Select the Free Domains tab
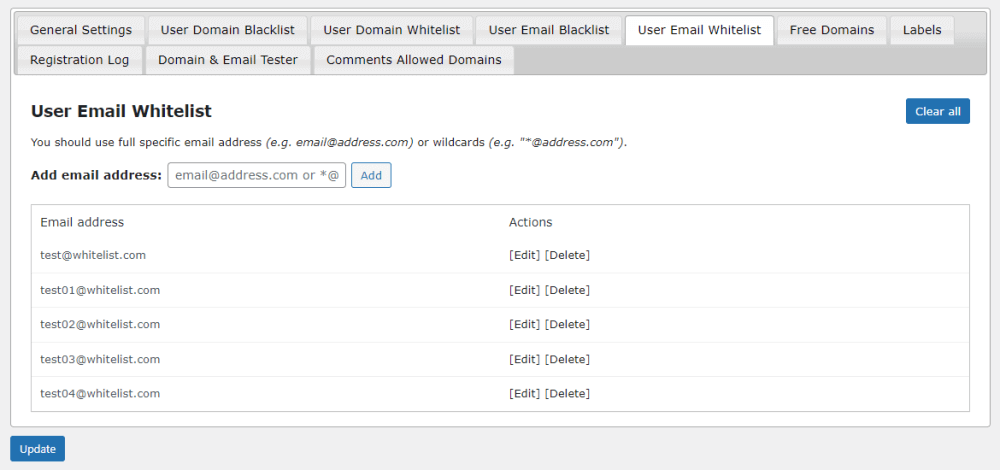 point(832,30)
